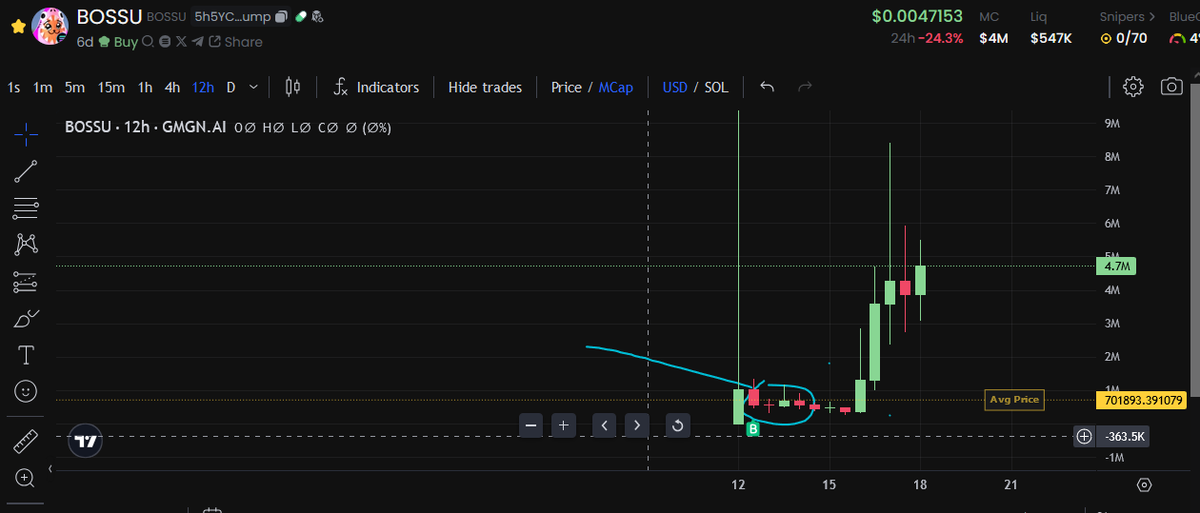Screen dimensions: 1200x513
Task: Click the BOSSU 12h GMGN.AI chart legend
Action: [146, 128]
